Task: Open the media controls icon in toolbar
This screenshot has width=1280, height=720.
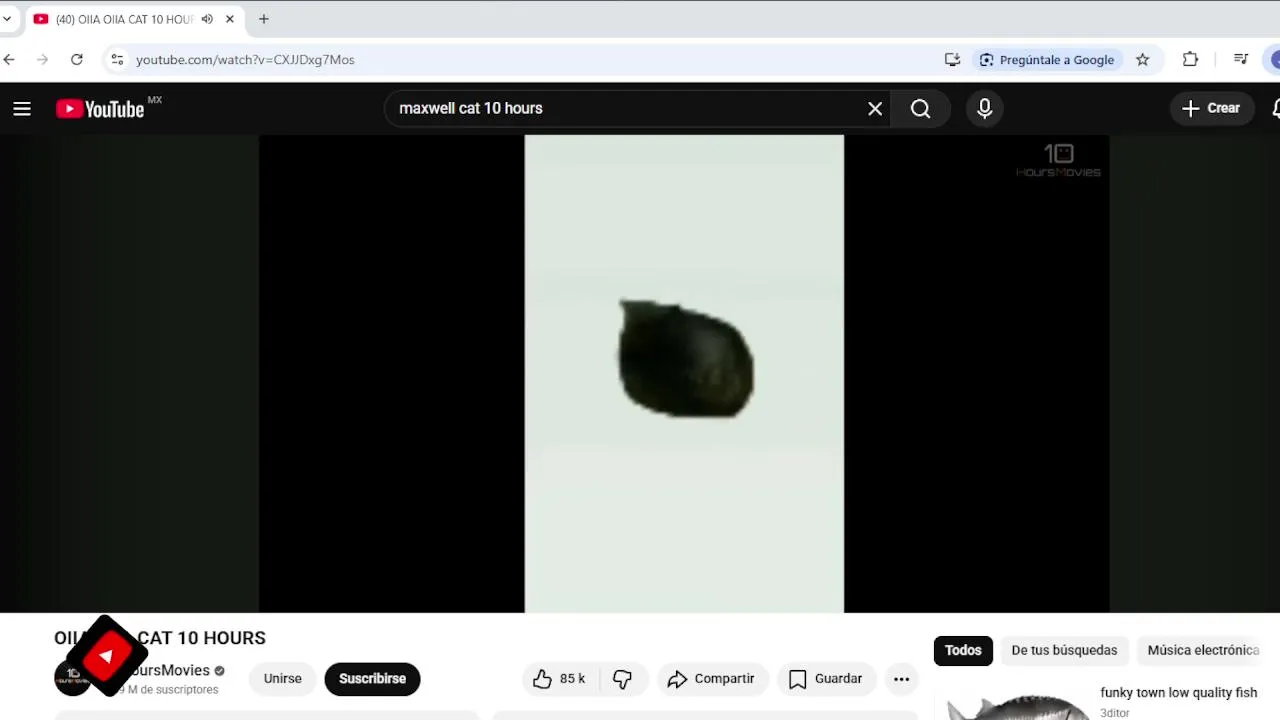Action: click(x=1241, y=60)
